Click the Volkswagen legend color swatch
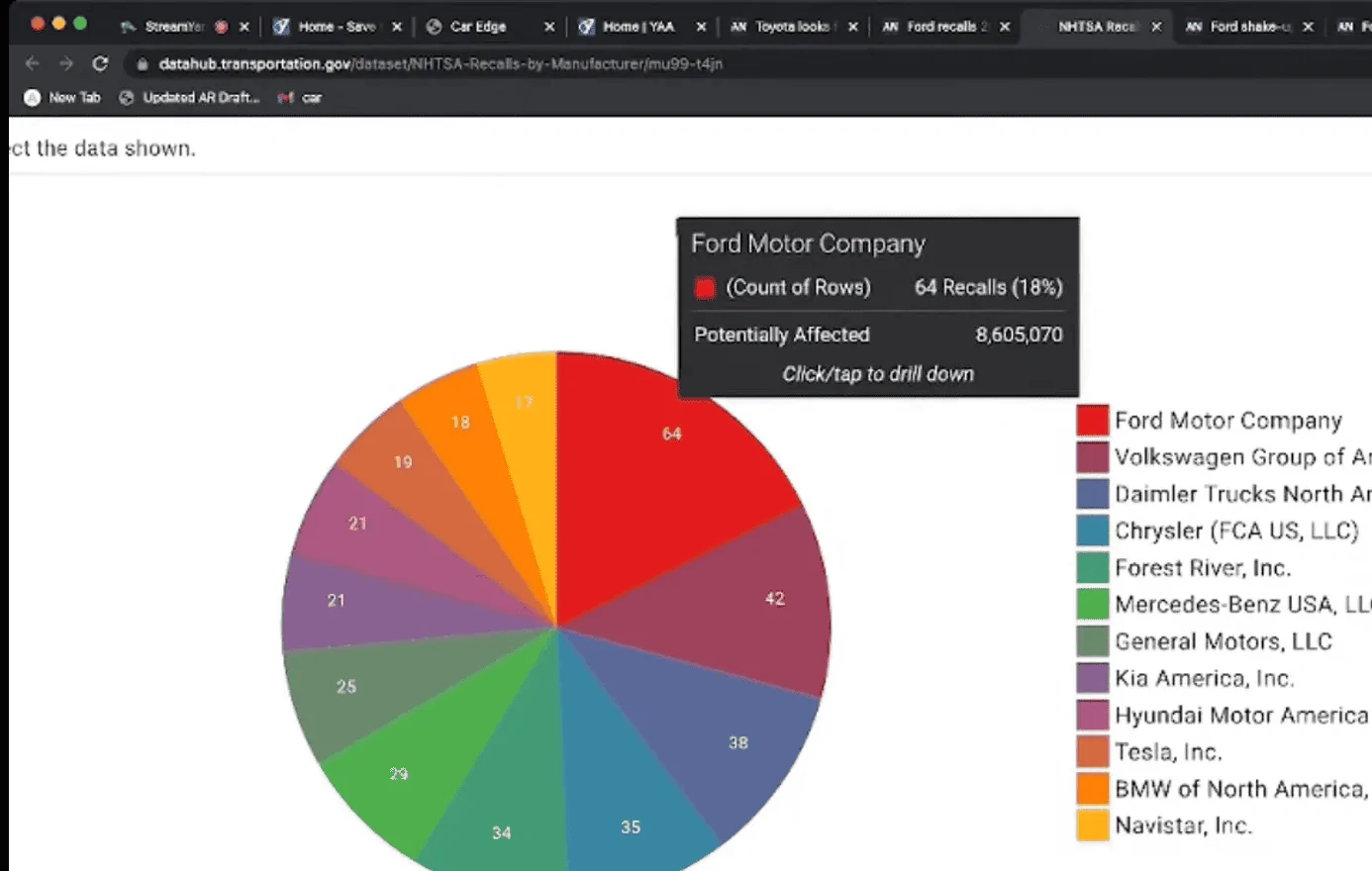This screenshot has height=871, width=1372. click(x=1092, y=457)
